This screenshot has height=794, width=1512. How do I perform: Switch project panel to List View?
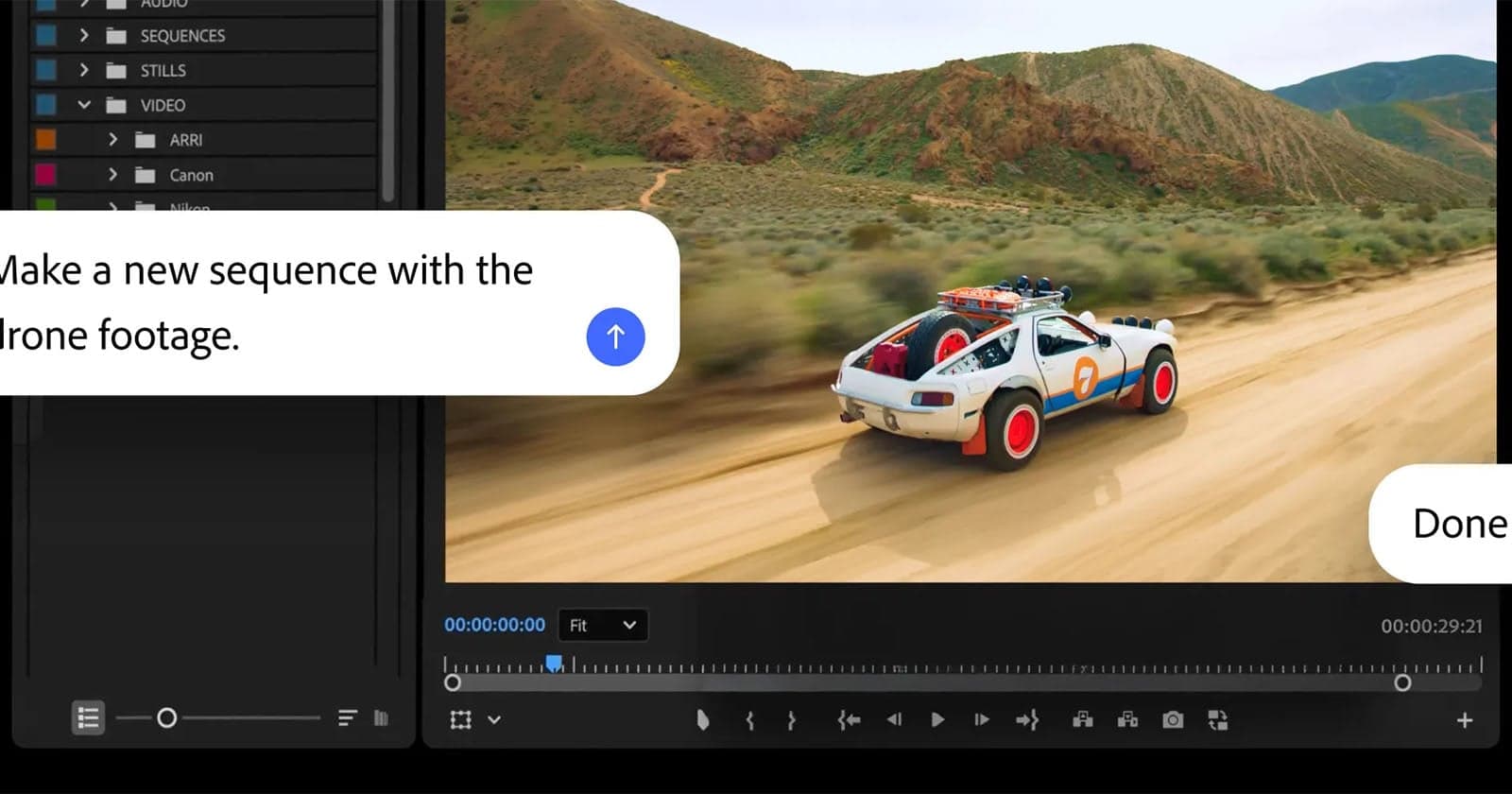click(88, 718)
